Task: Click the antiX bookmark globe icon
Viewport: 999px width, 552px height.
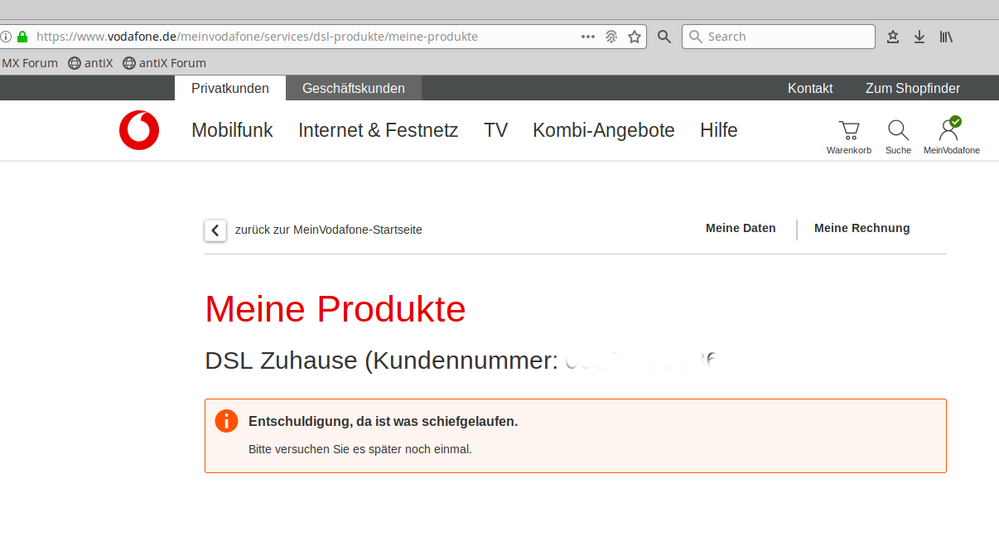Action: 75,63
